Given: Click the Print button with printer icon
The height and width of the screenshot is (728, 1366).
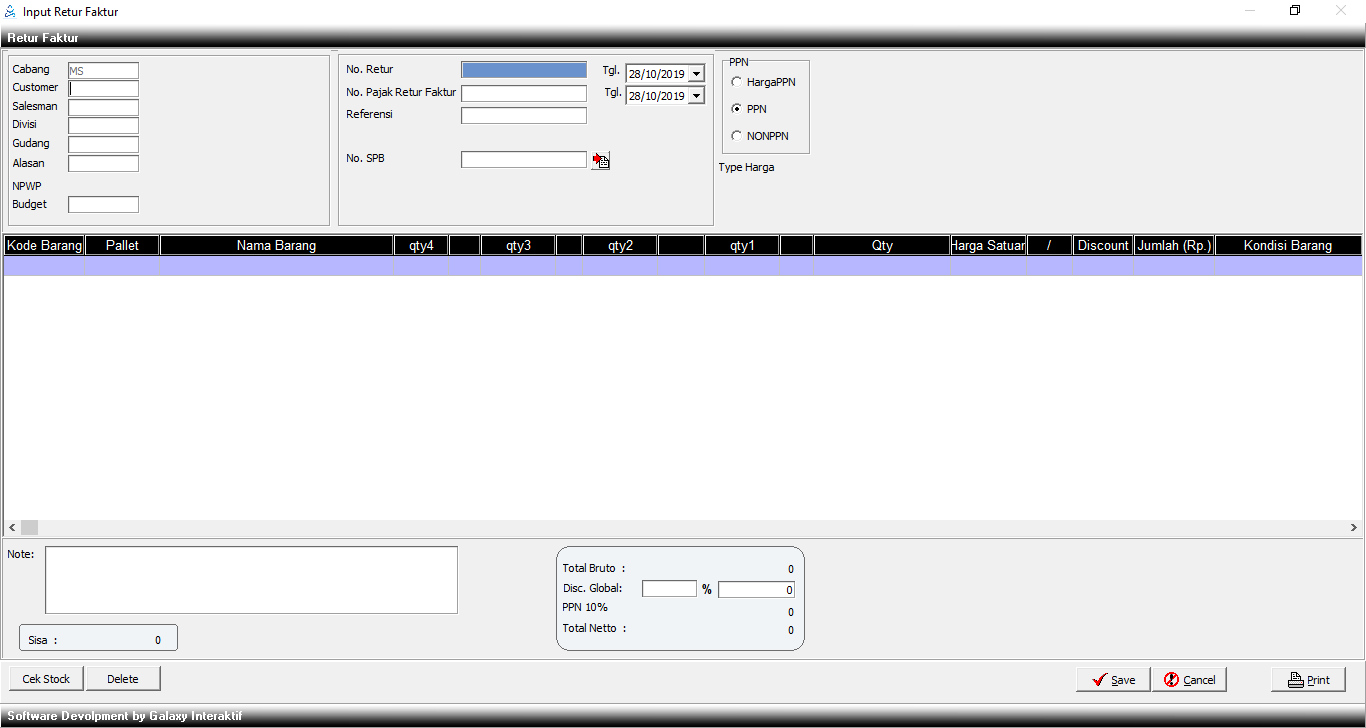Looking at the screenshot, I should point(1308,680).
